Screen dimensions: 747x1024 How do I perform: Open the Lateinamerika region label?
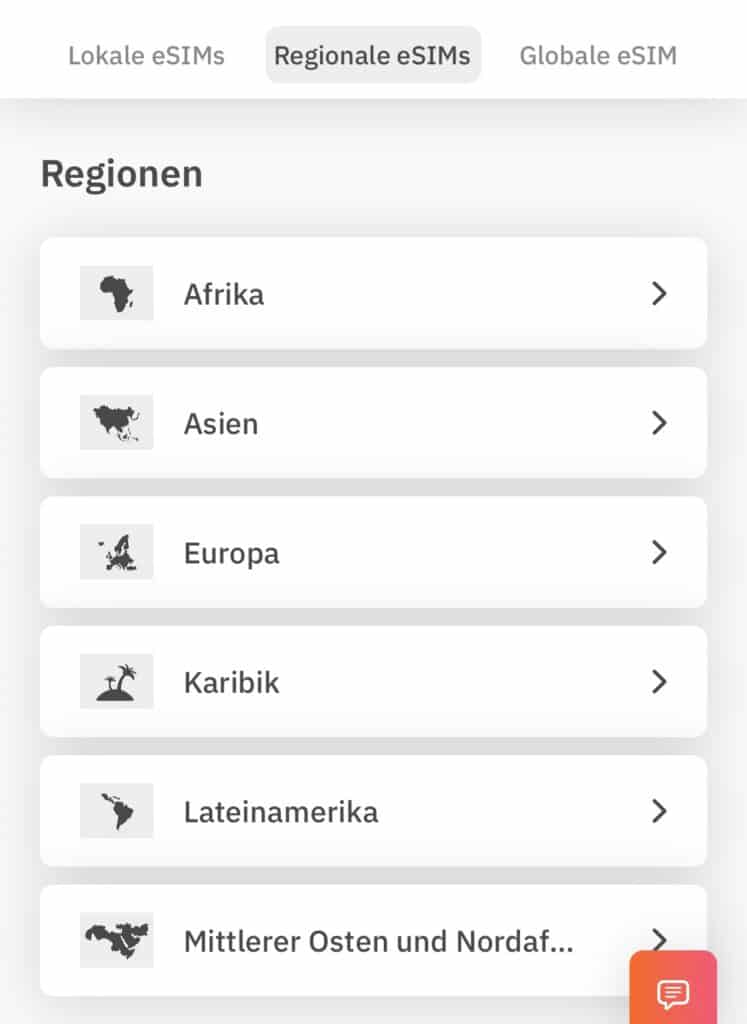281,812
